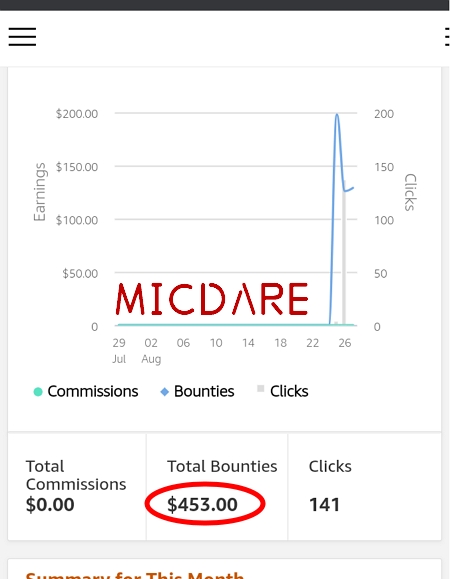Image resolution: width=450 pixels, height=579 pixels.
Task: Click the grey clicks bar on chart
Action: (344, 257)
